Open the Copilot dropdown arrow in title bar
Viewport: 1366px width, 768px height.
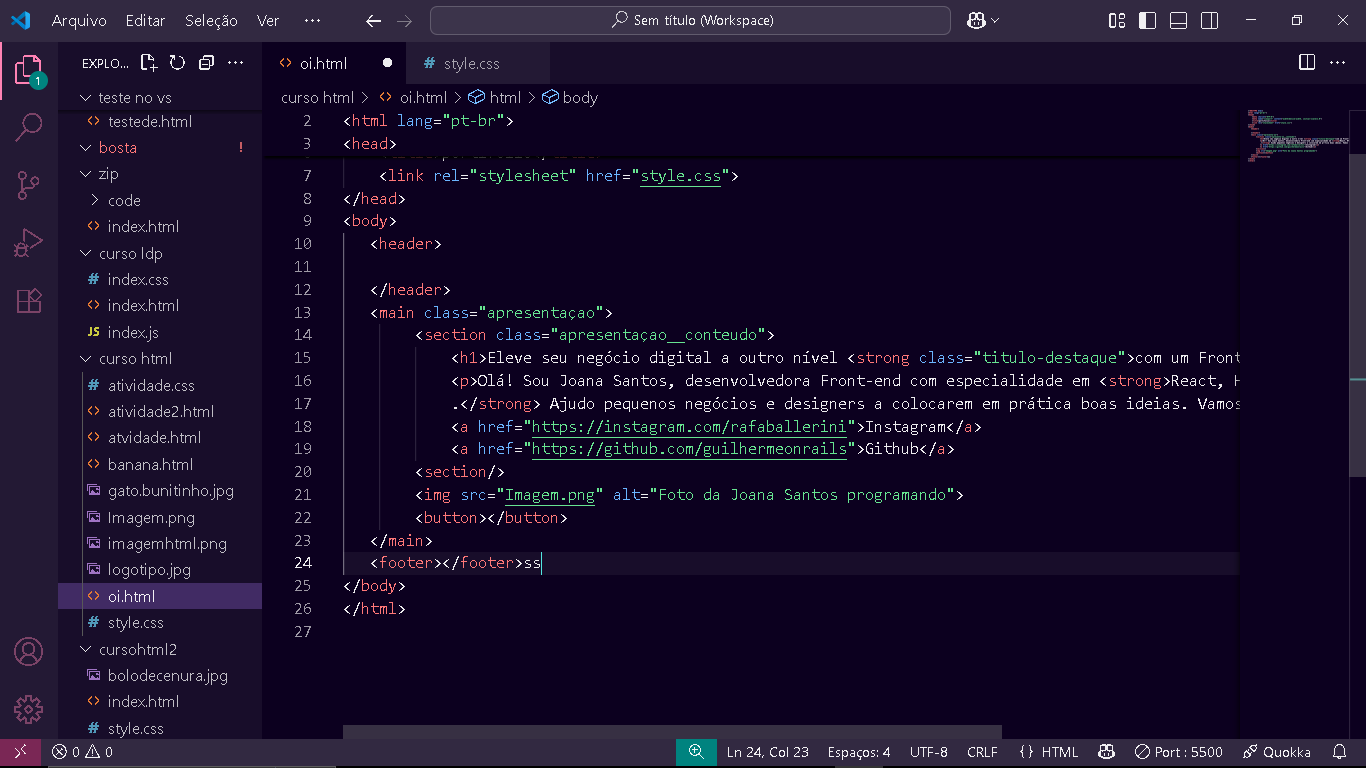coord(995,20)
